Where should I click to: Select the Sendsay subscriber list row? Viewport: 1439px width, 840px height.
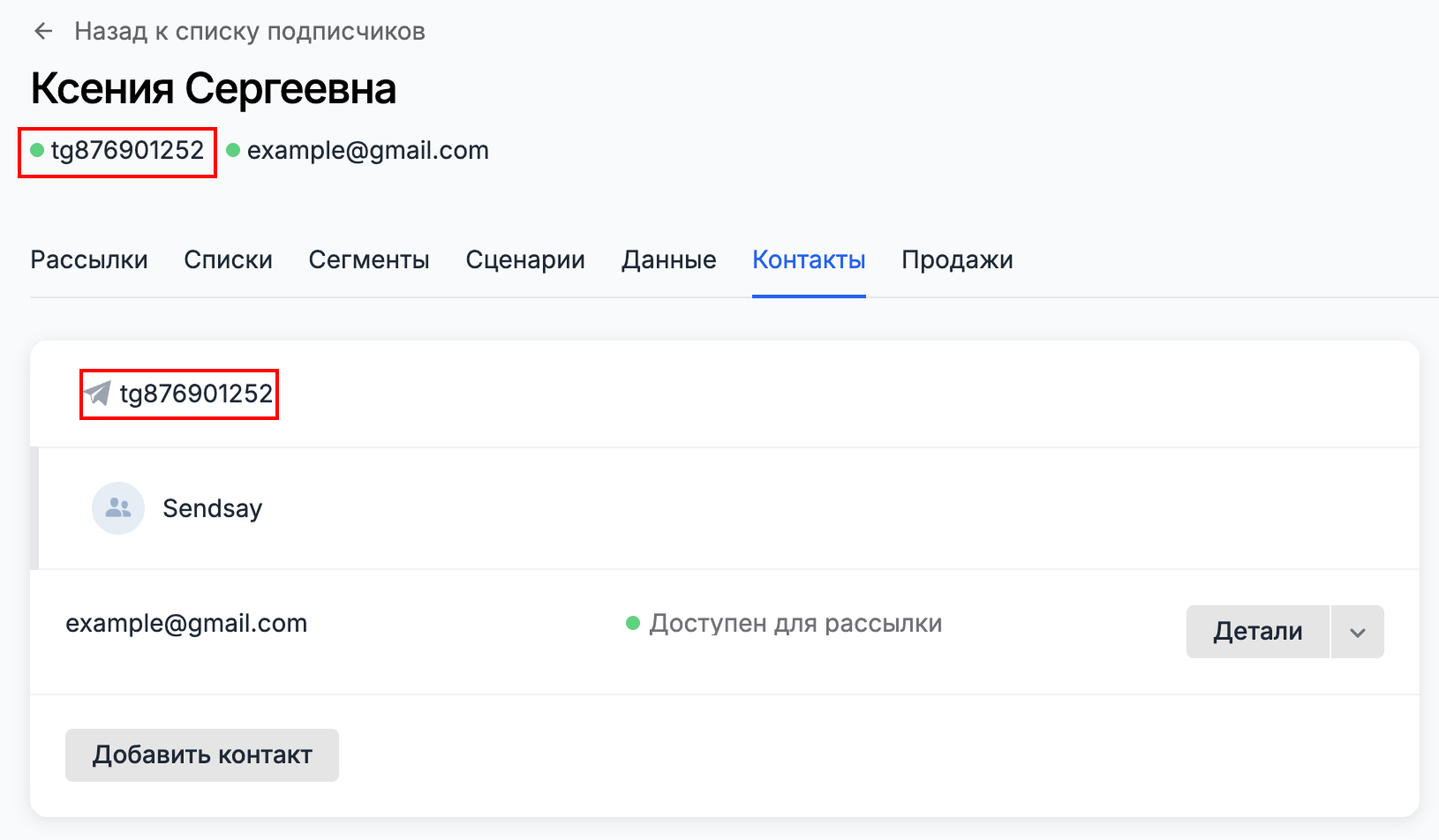(x=212, y=507)
